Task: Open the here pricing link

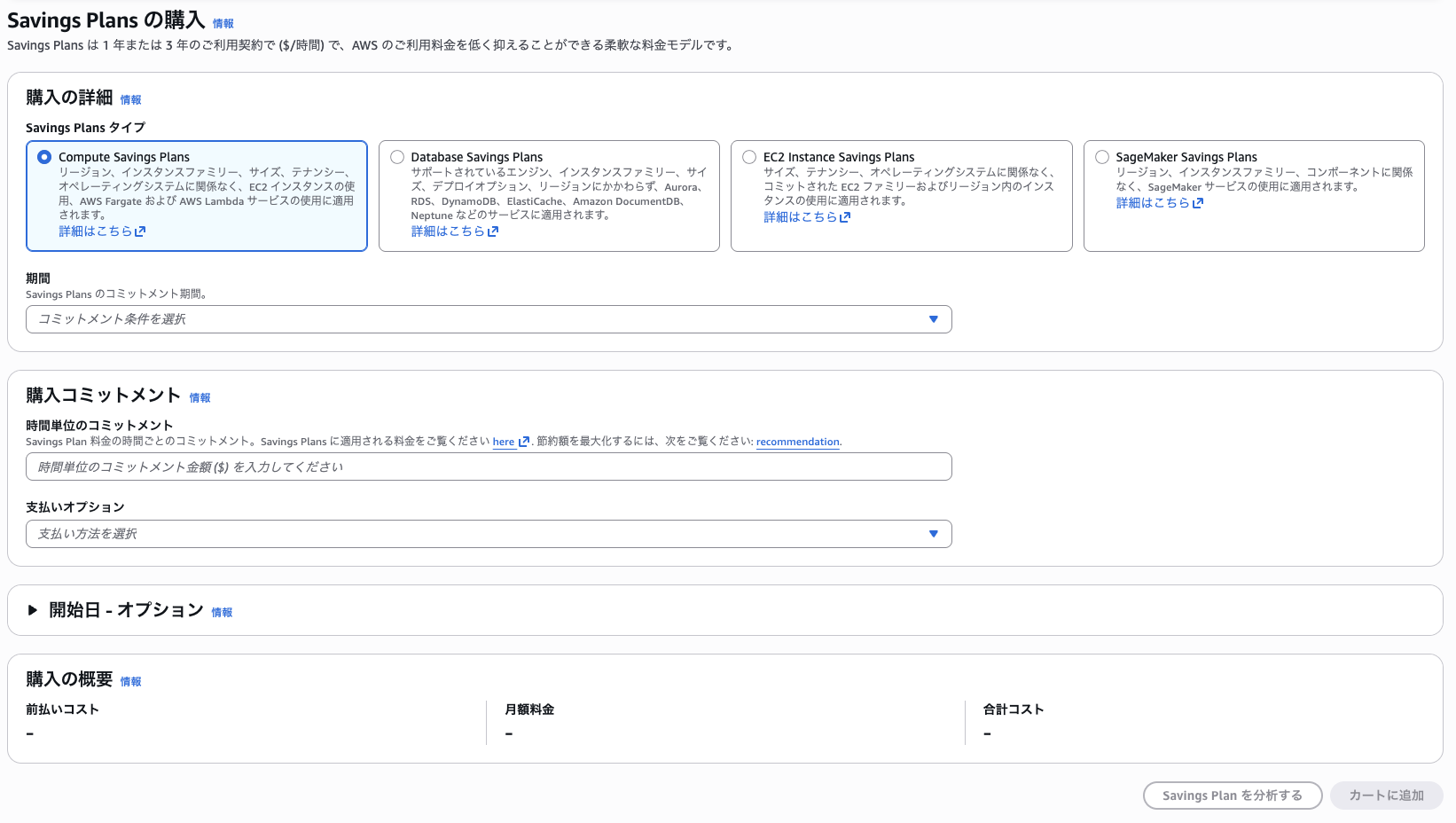Action: [x=505, y=441]
